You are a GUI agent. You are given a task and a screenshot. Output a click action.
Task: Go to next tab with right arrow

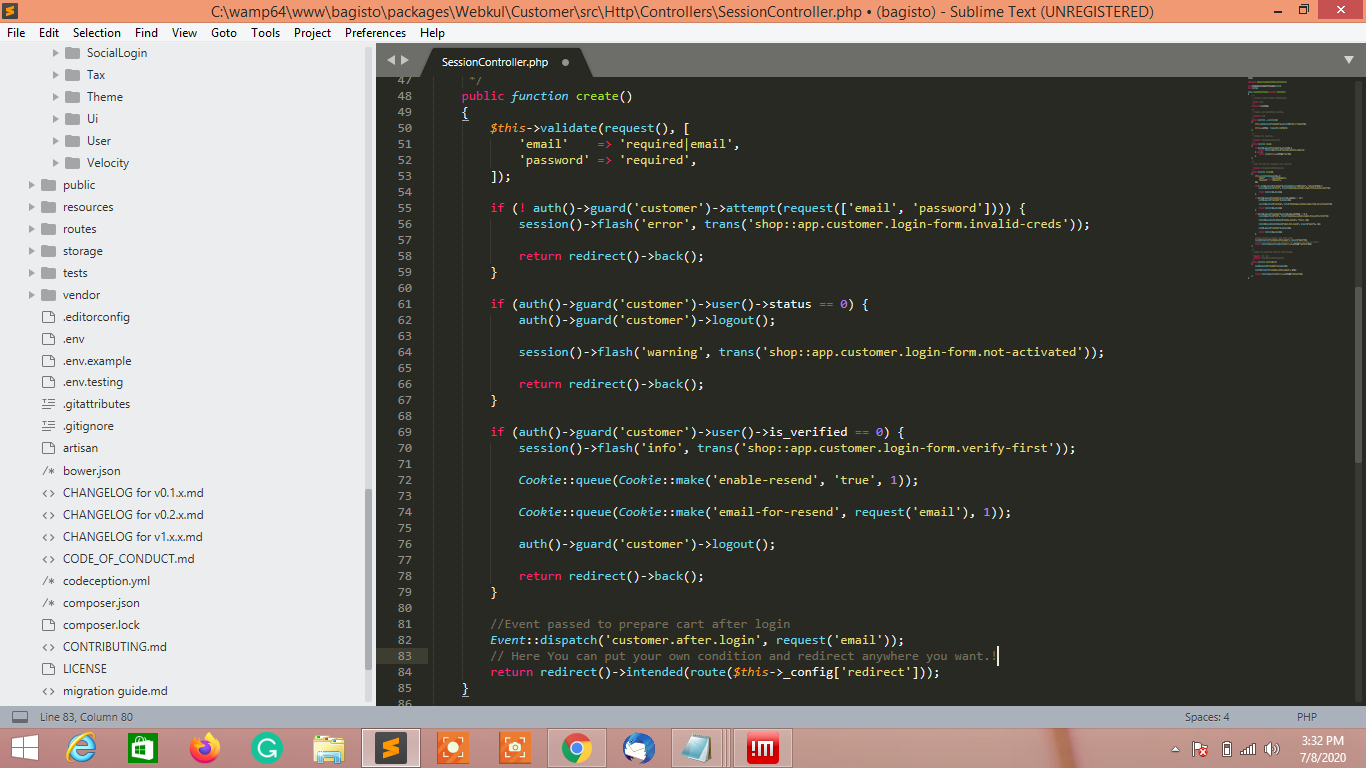click(x=404, y=60)
